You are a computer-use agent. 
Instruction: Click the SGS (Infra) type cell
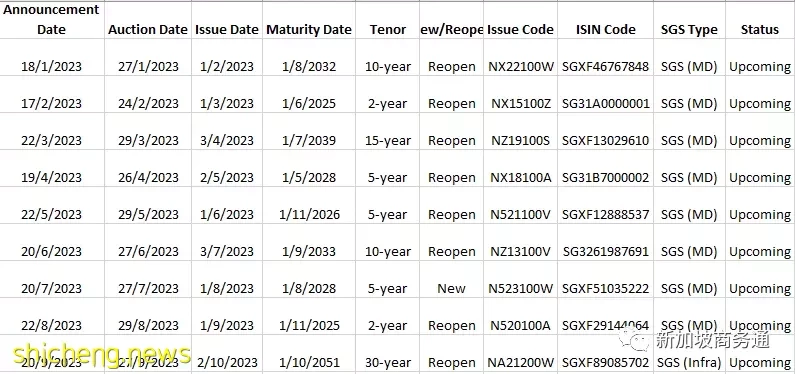point(689,354)
